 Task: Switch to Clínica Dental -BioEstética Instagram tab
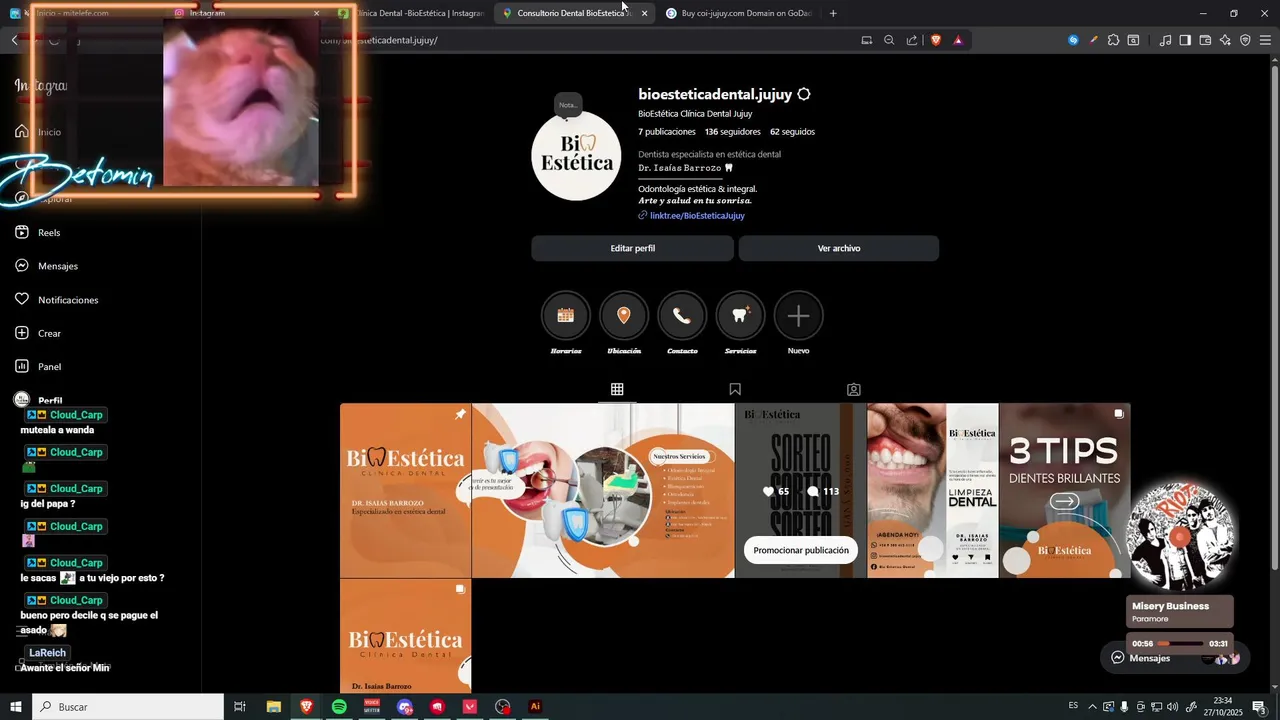(413, 13)
